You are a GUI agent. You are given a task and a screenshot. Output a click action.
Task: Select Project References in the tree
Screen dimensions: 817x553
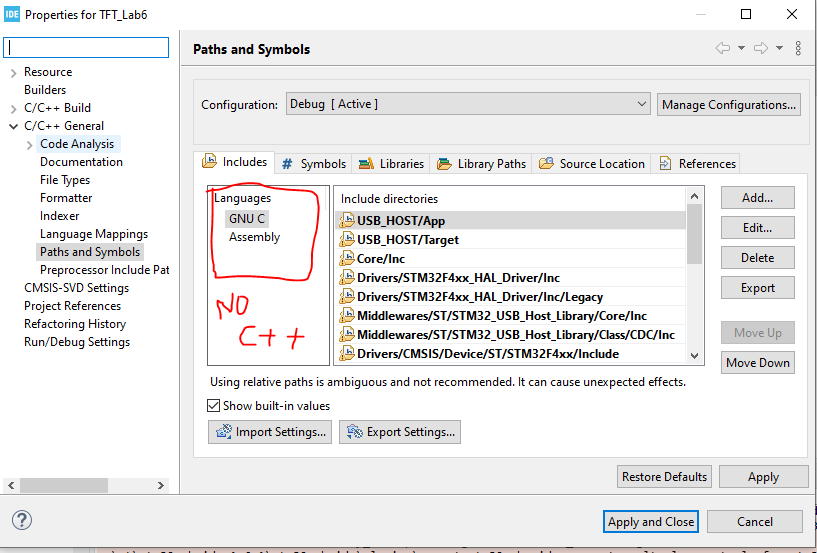[72, 305]
